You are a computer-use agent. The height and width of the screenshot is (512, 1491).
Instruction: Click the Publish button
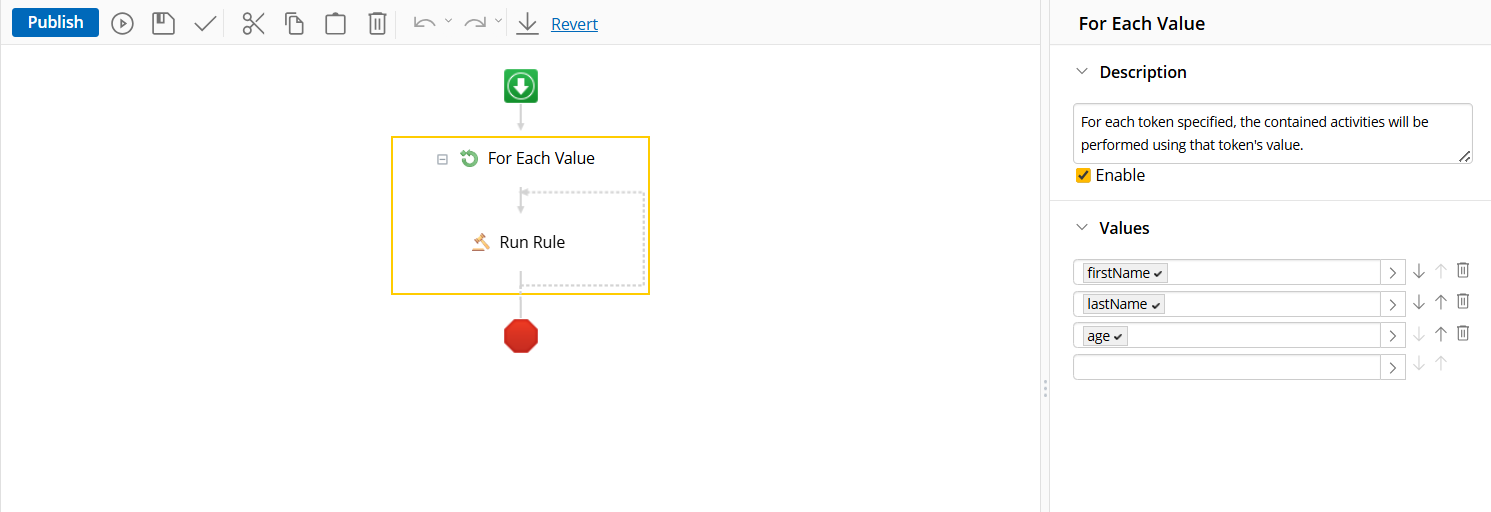coord(55,22)
